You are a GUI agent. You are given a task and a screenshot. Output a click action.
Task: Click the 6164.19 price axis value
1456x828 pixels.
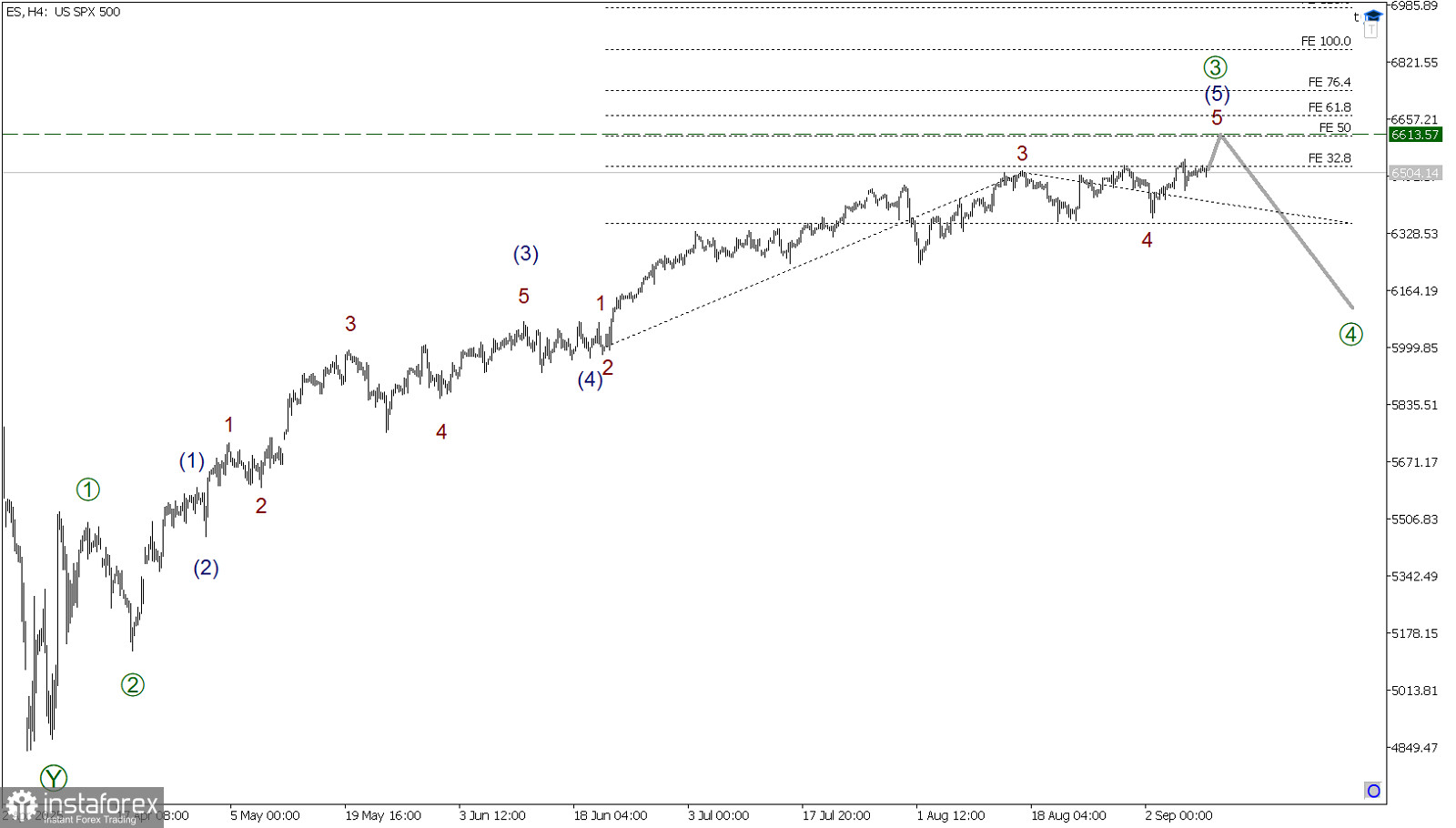[1414, 291]
